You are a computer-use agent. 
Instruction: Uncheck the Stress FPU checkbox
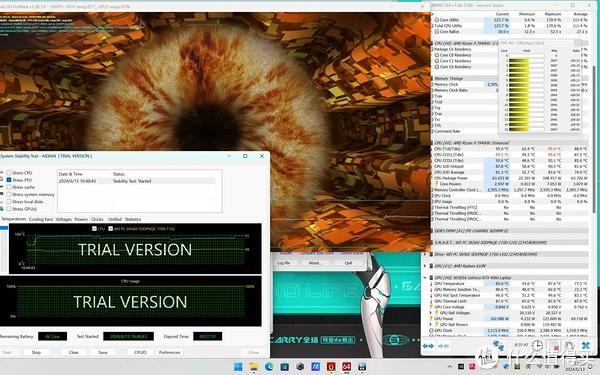coord(9,180)
